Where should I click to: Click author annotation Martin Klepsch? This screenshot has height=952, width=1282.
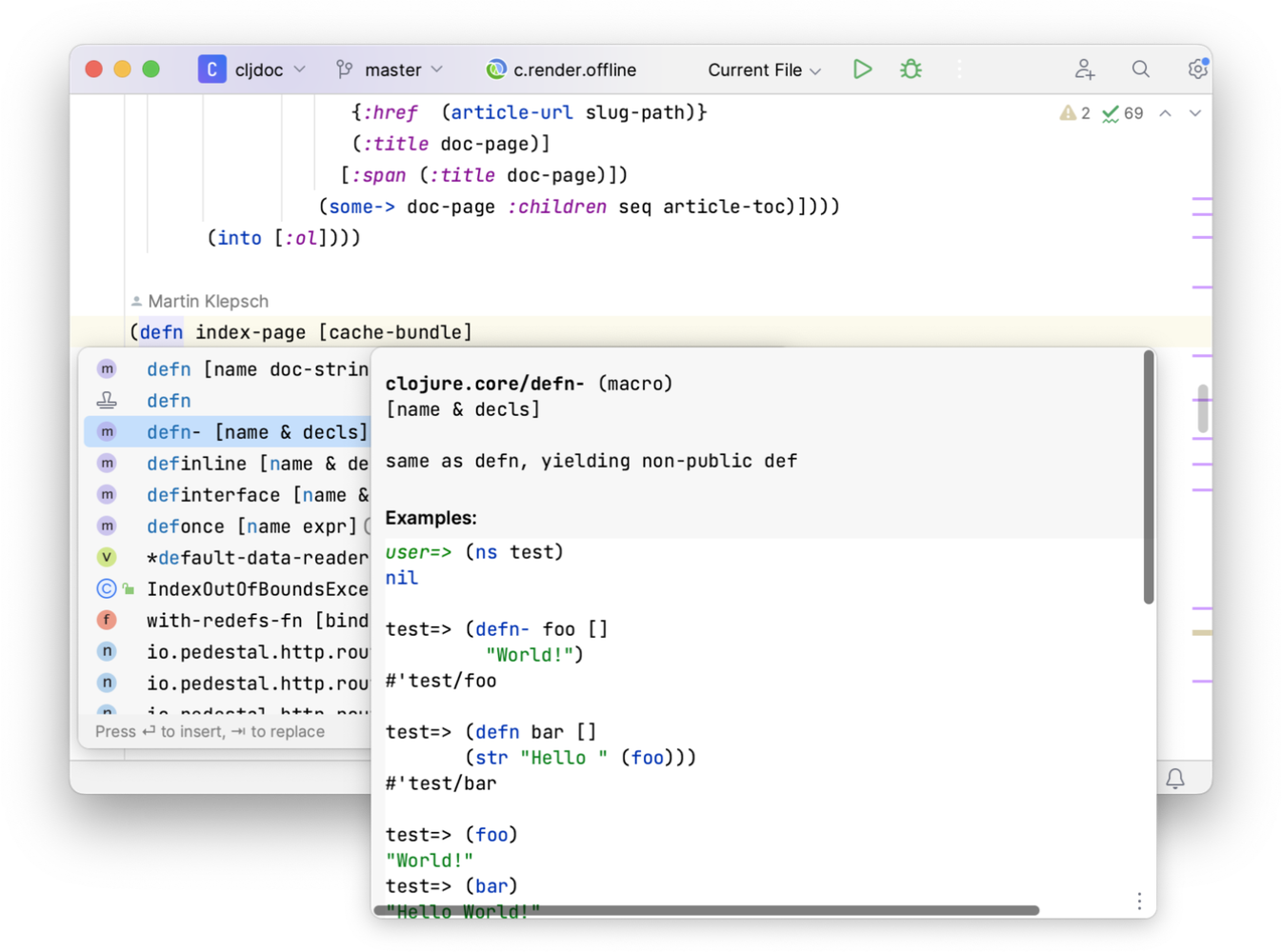click(200, 302)
